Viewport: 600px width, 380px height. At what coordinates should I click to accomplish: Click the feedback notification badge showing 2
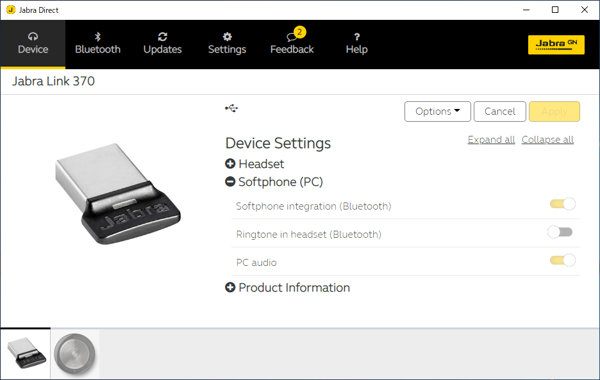pyautogui.click(x=300, y=32)
